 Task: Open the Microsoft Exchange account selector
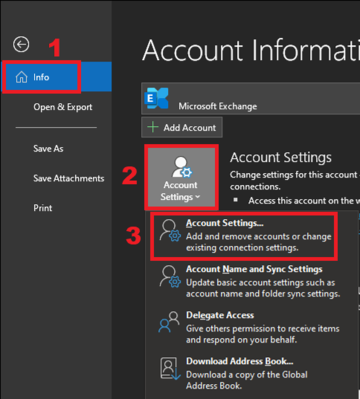click(x=250, y=99)
